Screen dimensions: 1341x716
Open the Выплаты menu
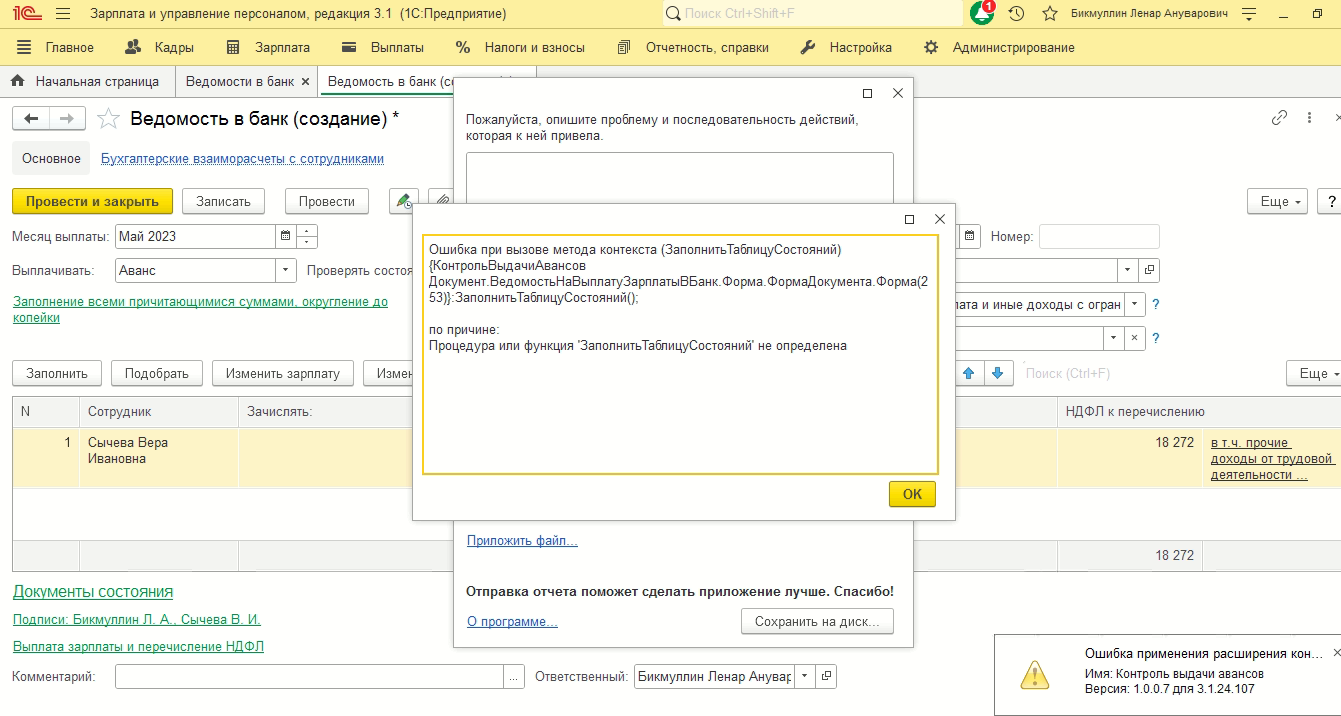coord(383,47)
